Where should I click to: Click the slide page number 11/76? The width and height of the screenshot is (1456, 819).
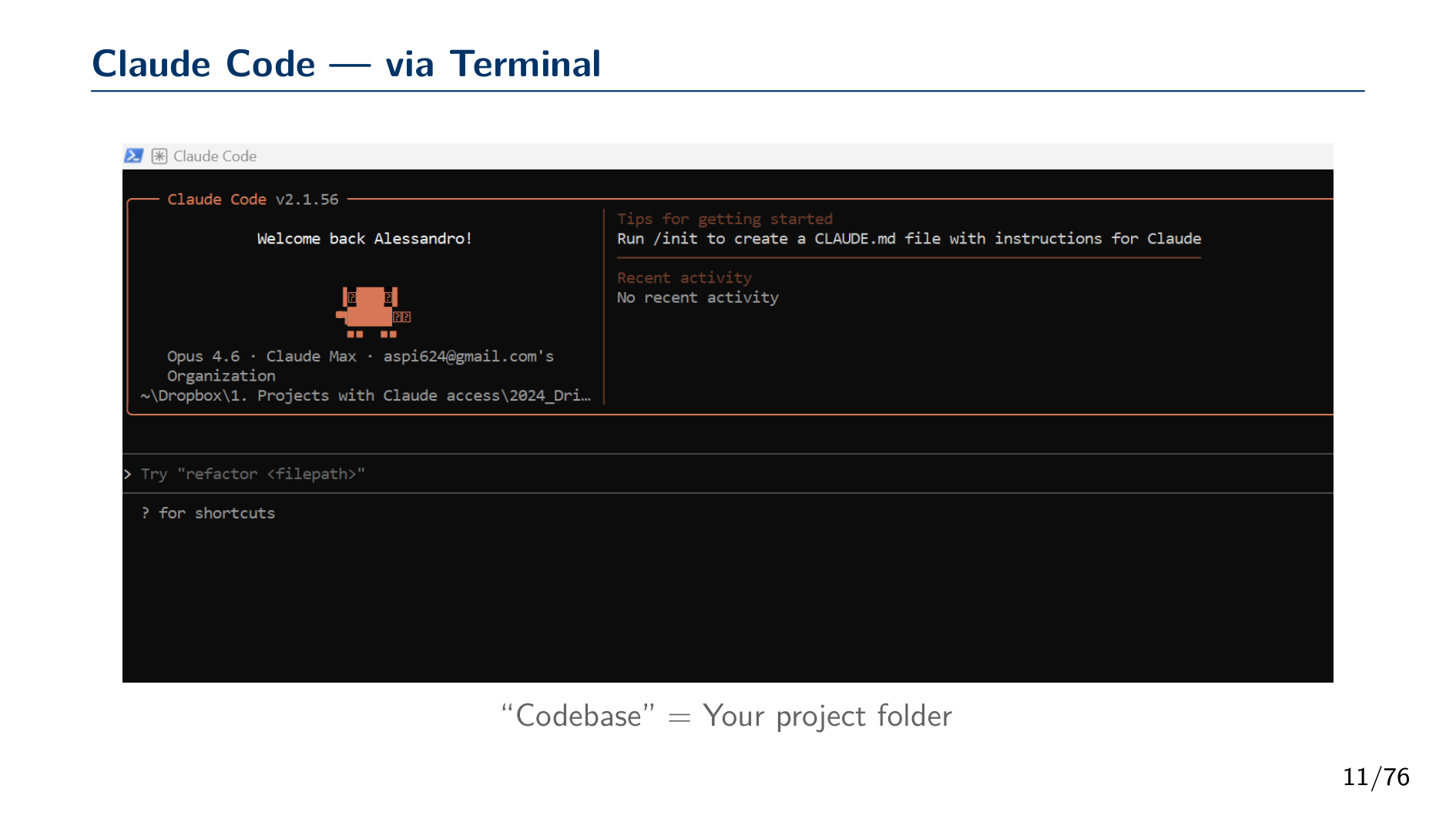pos(1376,777)
